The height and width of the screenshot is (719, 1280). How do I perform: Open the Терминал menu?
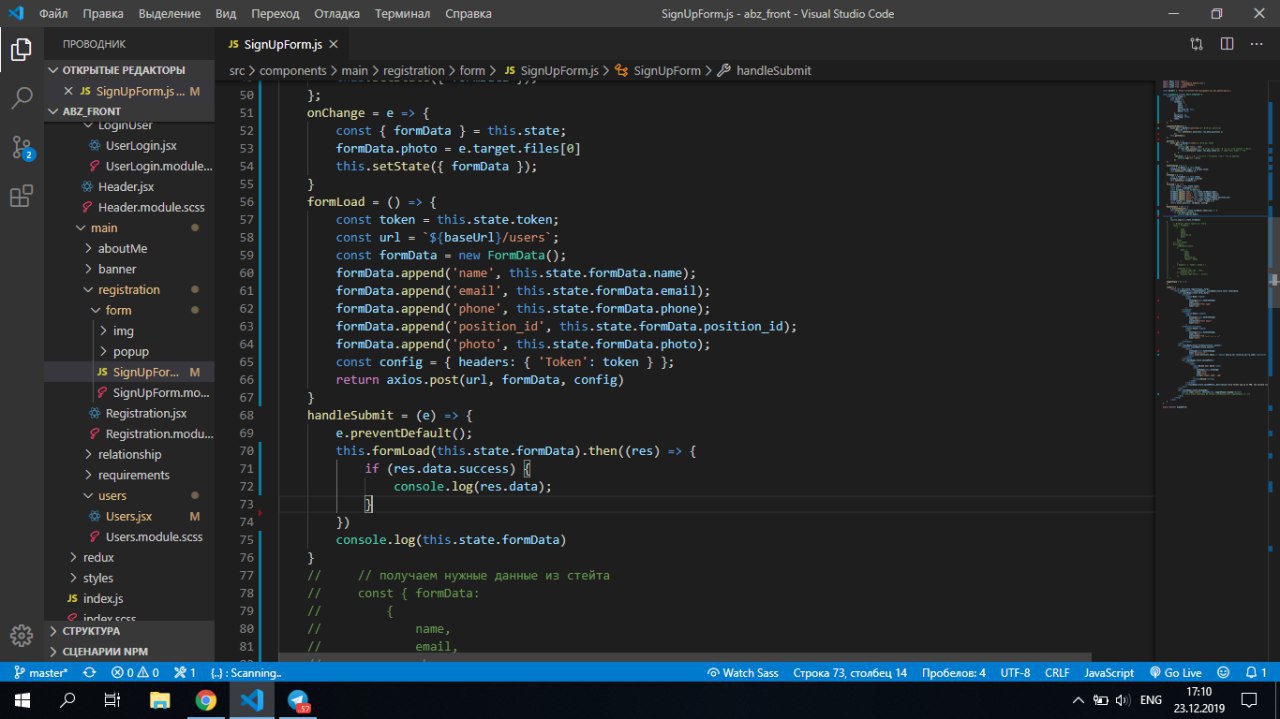pos(402,14)
